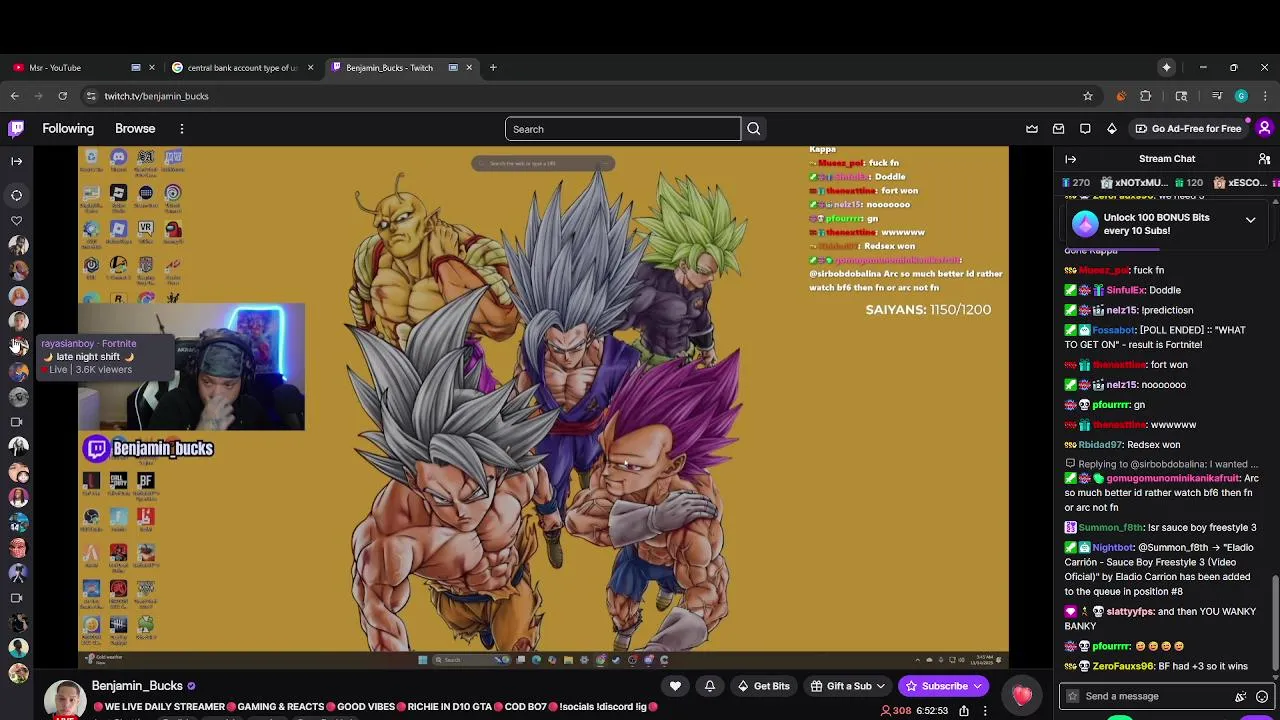
Task: Go back to the previous page
Action: [x=15, y=96]
